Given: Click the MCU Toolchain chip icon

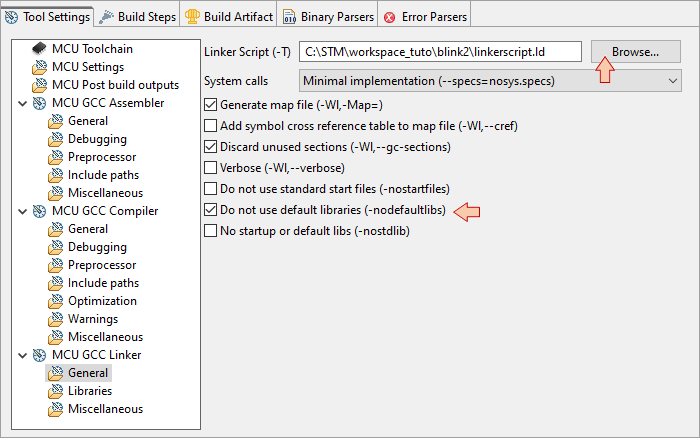Looking at the screenshot, I should [39, 49].
